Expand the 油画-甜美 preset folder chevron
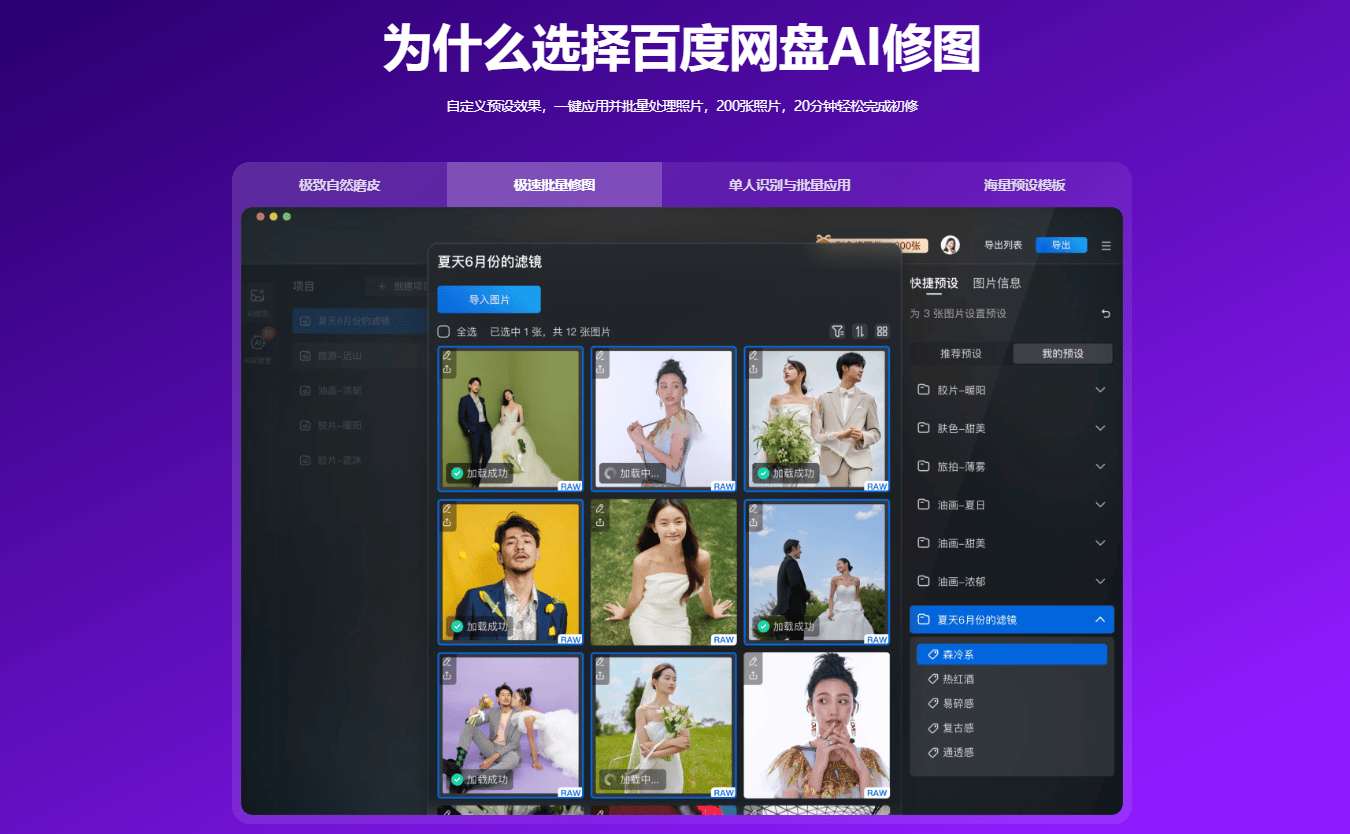Image resolution: width=1350 pixels, height=834 pixels. tap(1100, 543)
